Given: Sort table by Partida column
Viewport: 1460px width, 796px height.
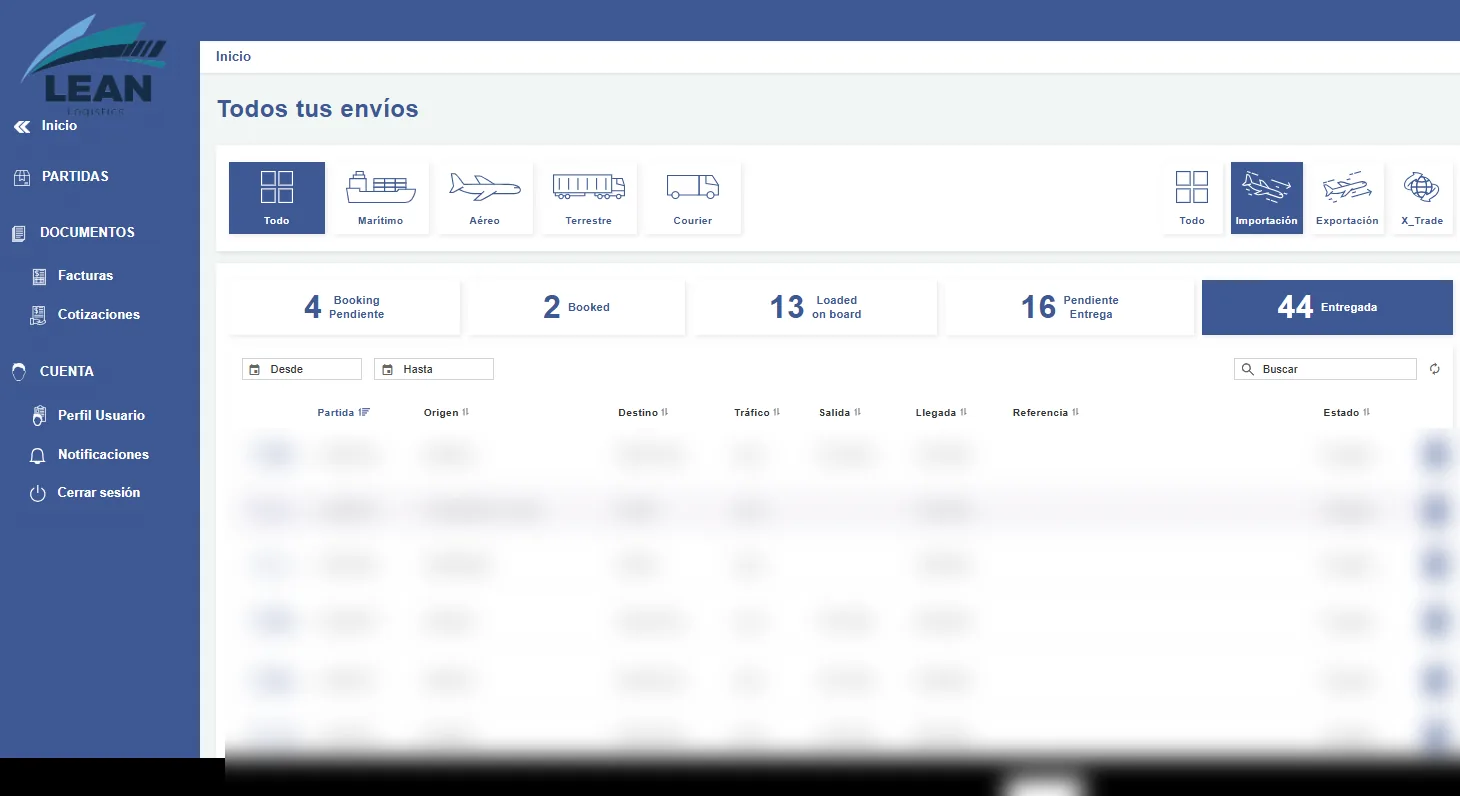Looking at the screenshot, I should tap(343, 413).
